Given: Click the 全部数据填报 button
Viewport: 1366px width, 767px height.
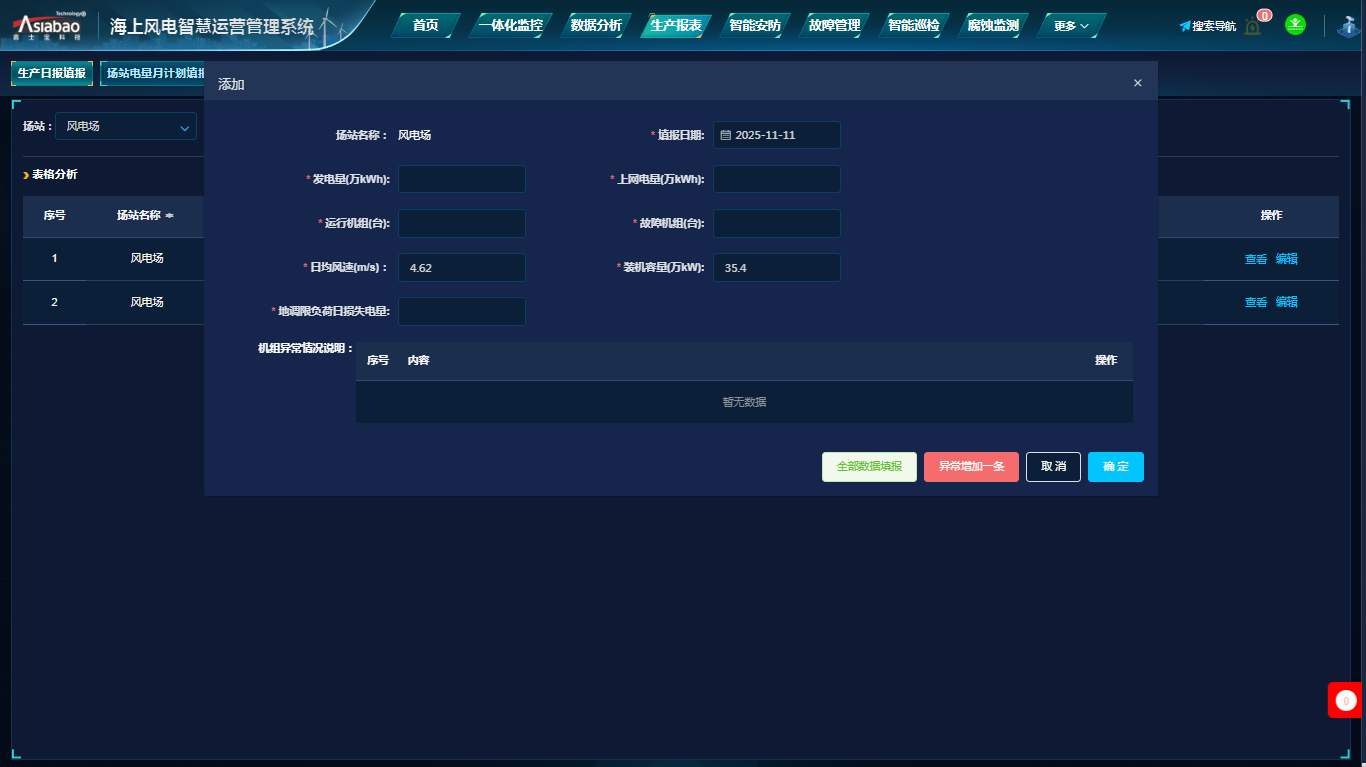Looking at the screenshot, I should 869,467.
